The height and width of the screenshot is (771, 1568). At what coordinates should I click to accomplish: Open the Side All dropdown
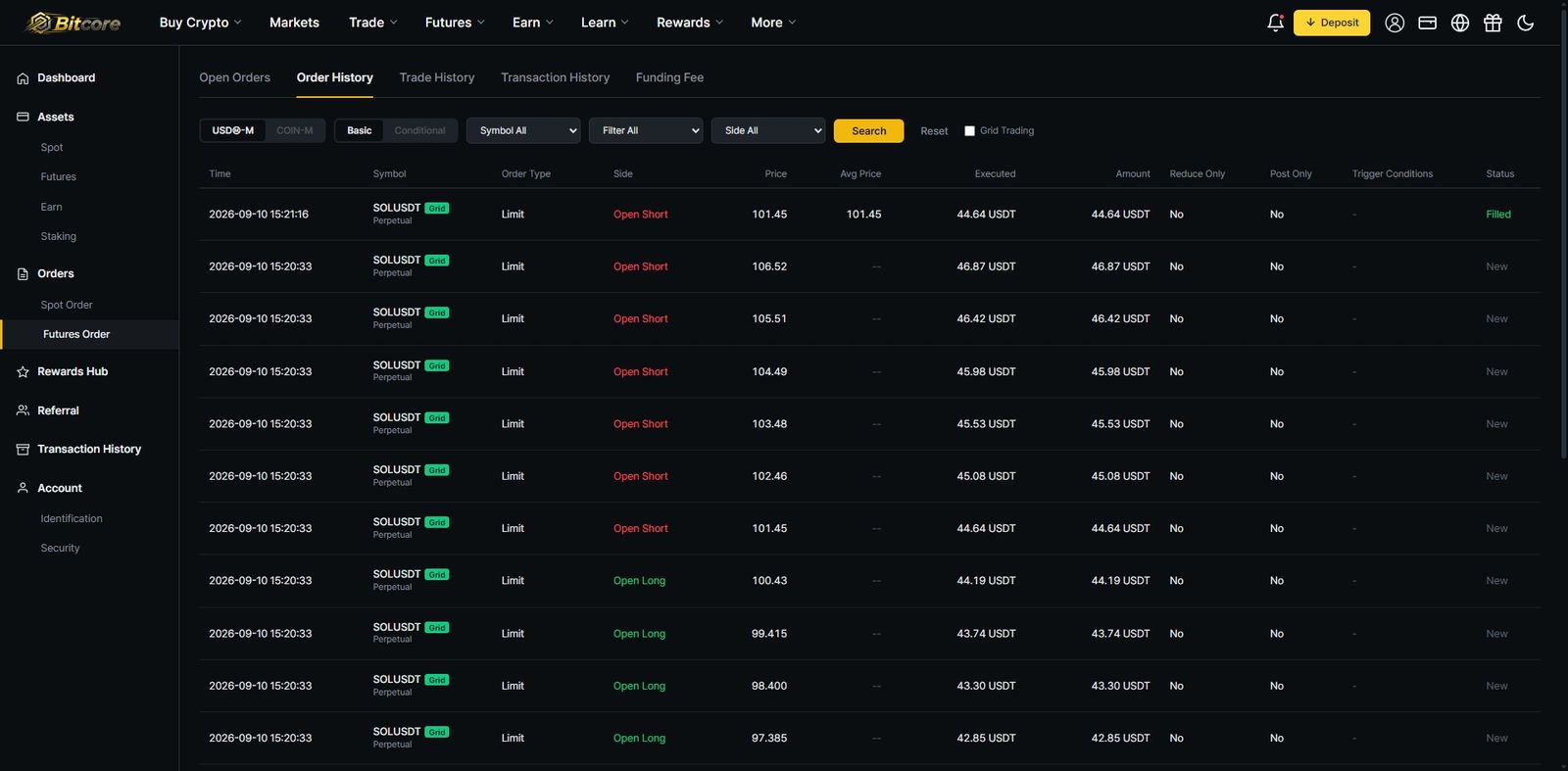(x=768, y=130)
